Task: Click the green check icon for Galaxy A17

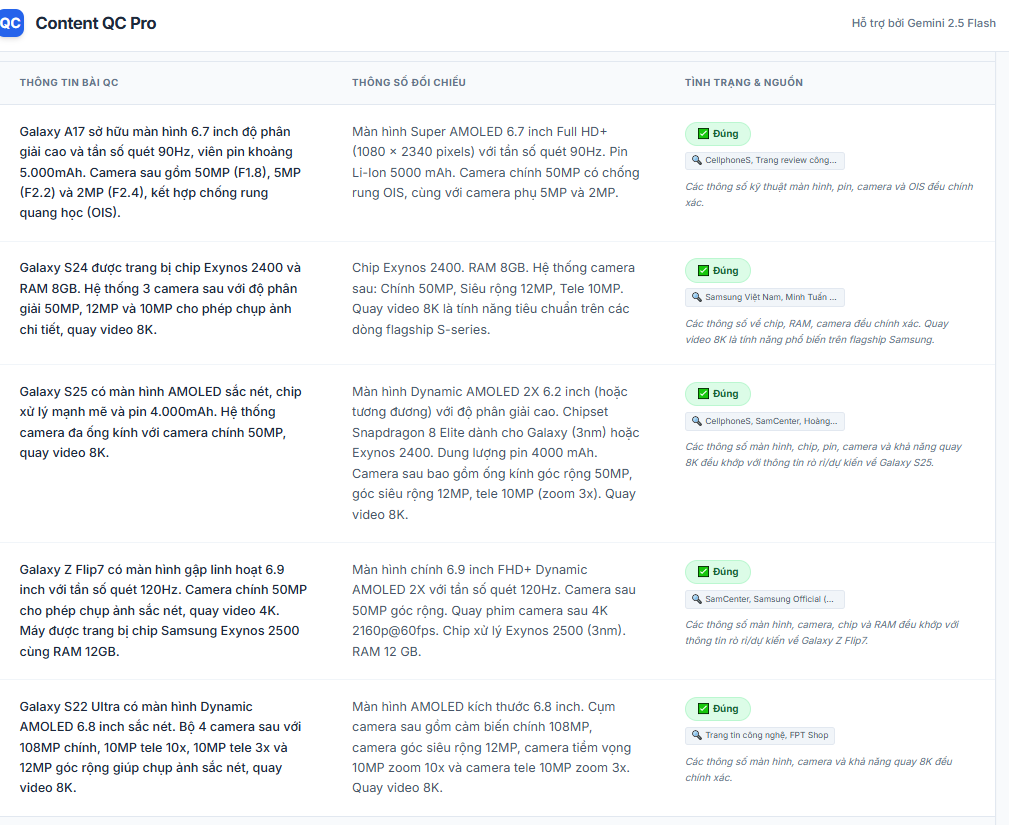Action: pos(703,134)
